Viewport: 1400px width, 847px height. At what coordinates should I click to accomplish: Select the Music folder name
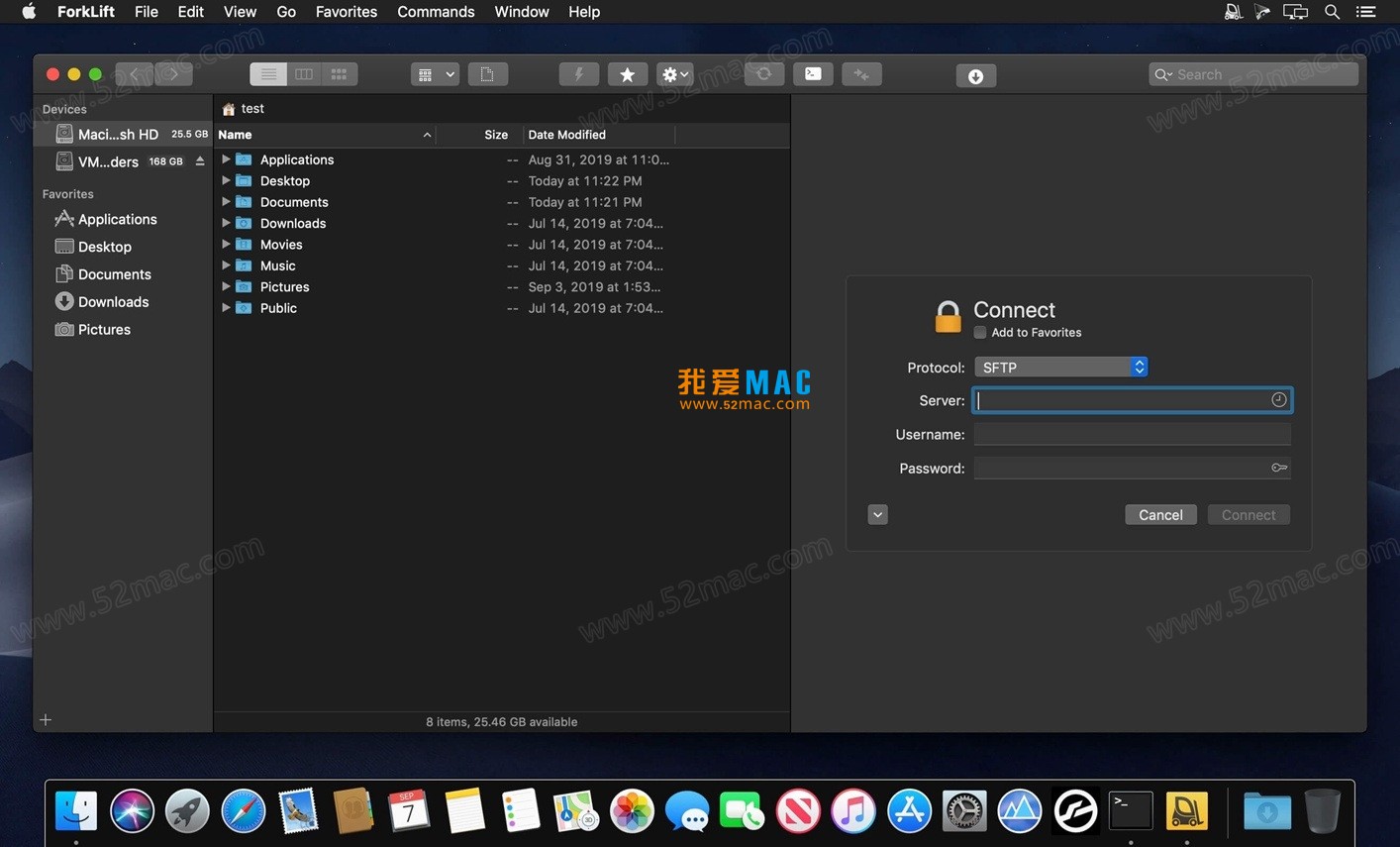(x=278, y=265)
